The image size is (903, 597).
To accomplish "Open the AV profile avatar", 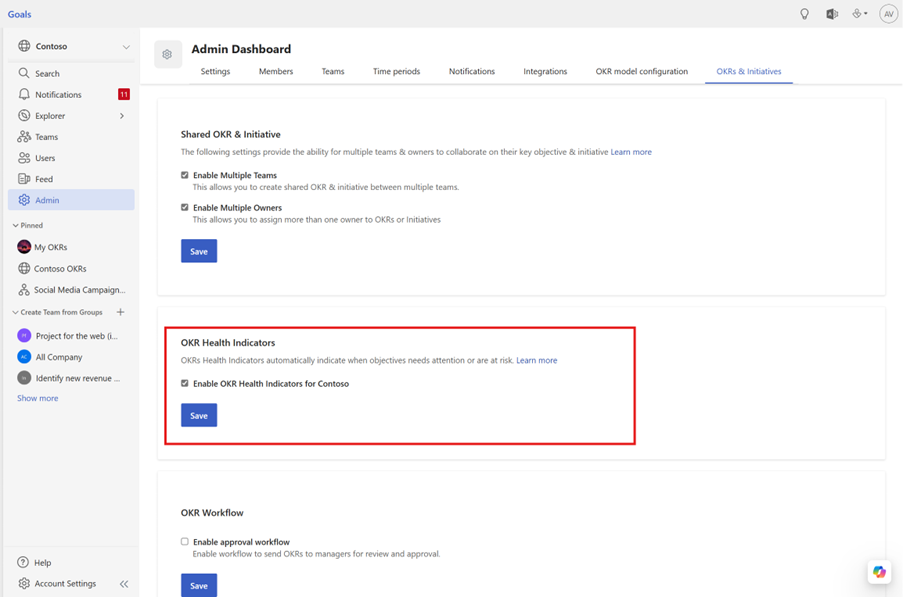I will (889, 14).
